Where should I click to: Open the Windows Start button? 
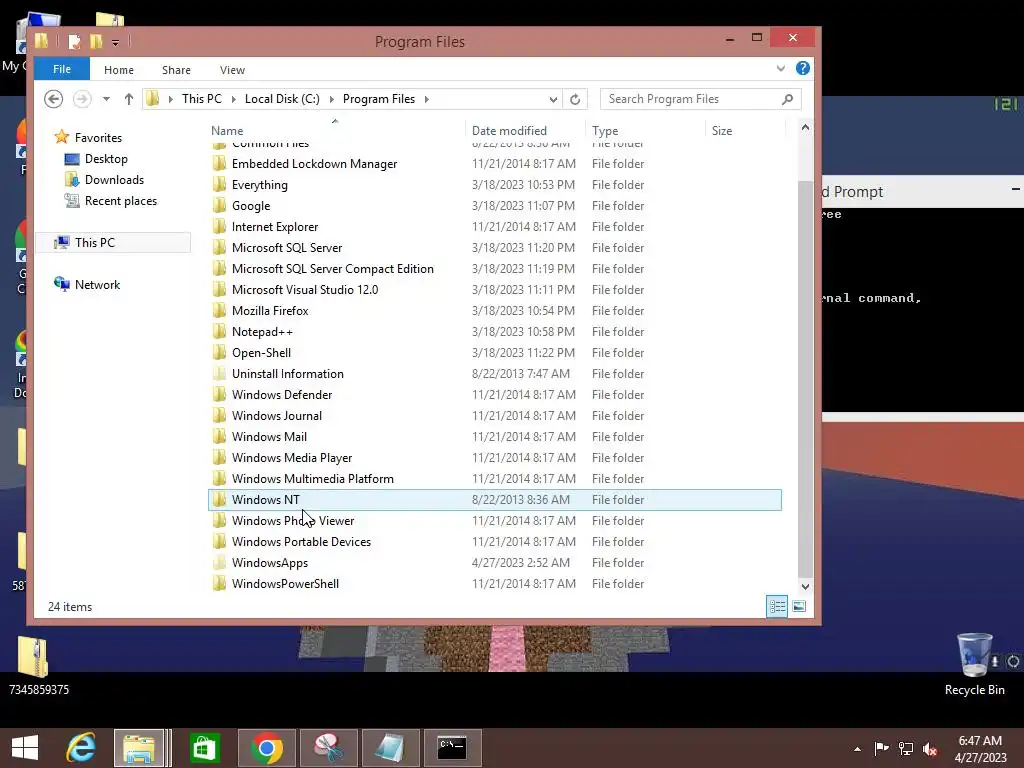[x=25, y=748]
